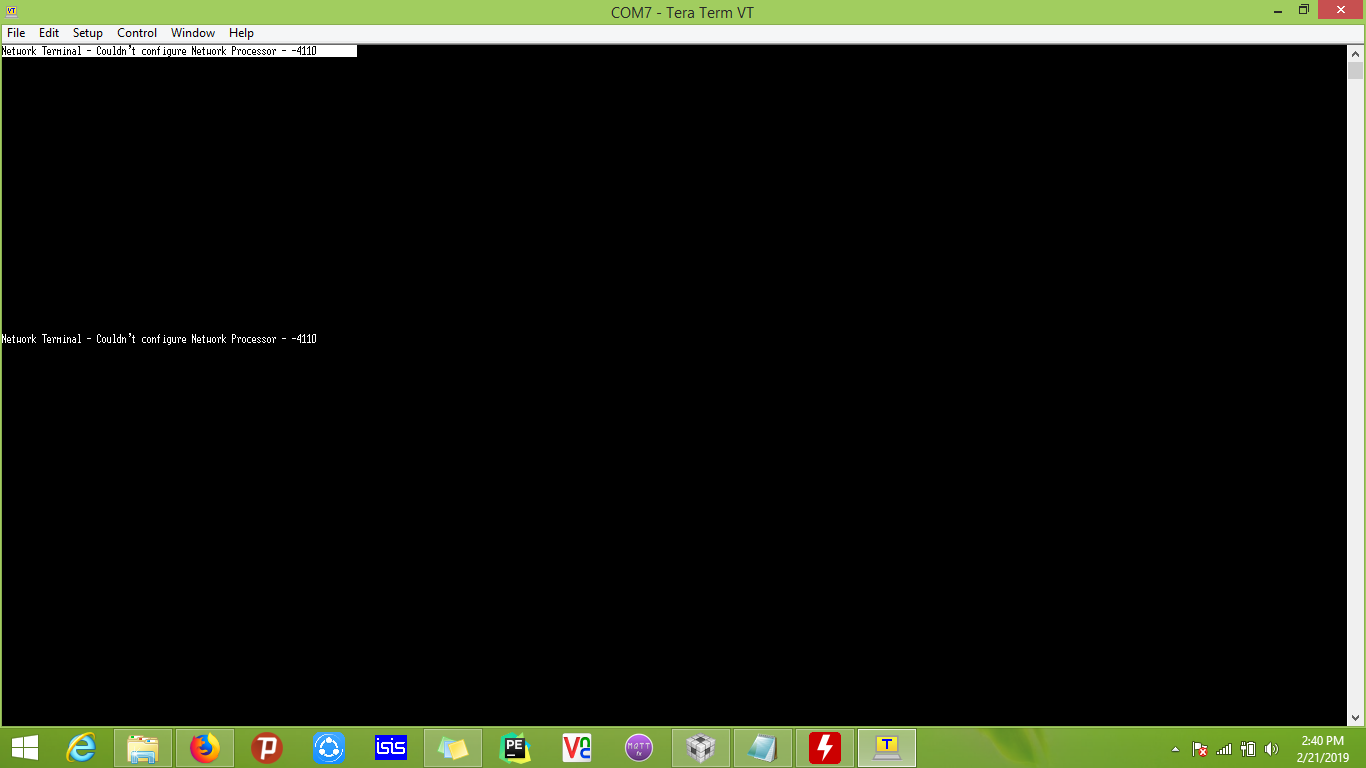Image resolution: width=1366 pixels, height=768 pixels.
Task: Open the Help menu
Action: click(x=241, y=33)
